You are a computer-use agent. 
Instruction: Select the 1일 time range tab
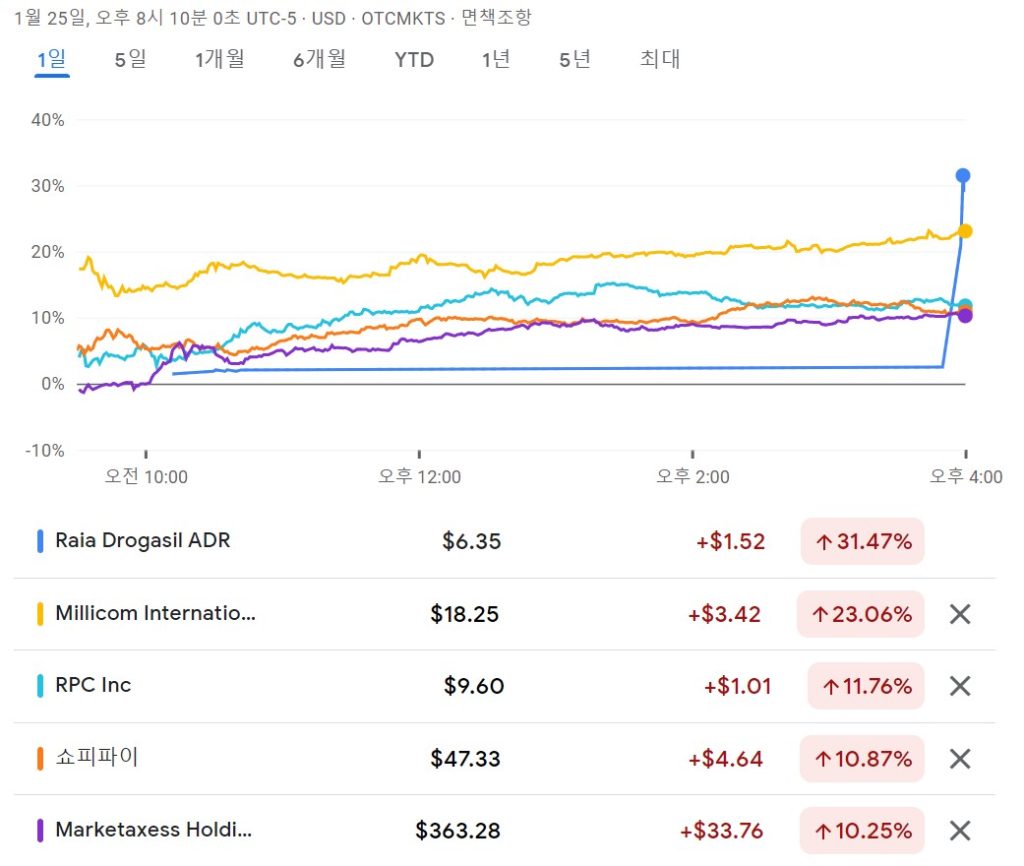tap(52, 59)
